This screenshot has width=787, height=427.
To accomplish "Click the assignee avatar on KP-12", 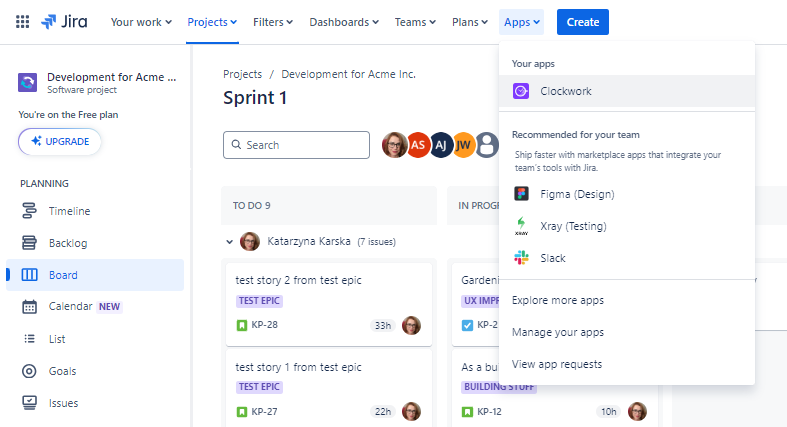I will tap(637, 411).
